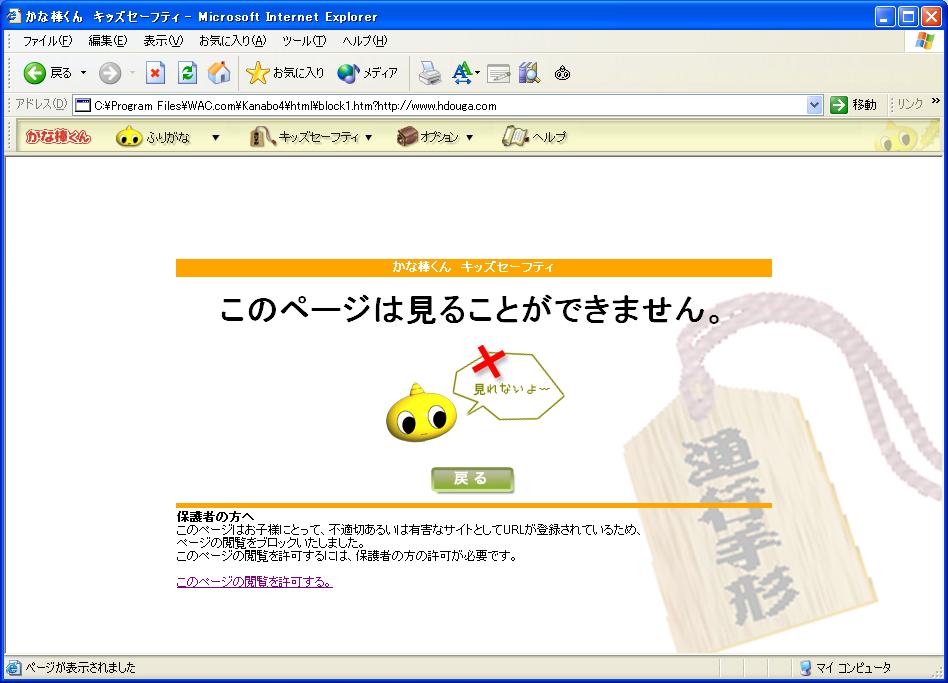The height and width of the screenshot is (683, 948).
Task: Open the address bar dropdown list
Action: 814,105
